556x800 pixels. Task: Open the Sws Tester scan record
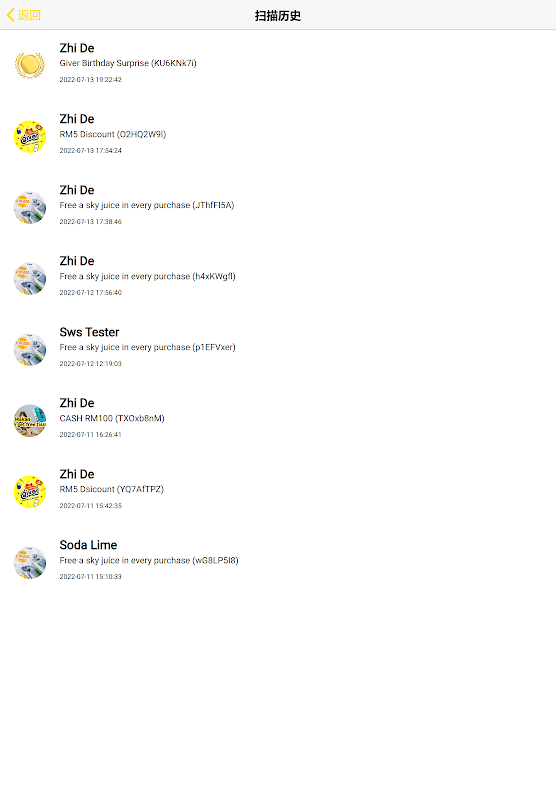(278, 349)
